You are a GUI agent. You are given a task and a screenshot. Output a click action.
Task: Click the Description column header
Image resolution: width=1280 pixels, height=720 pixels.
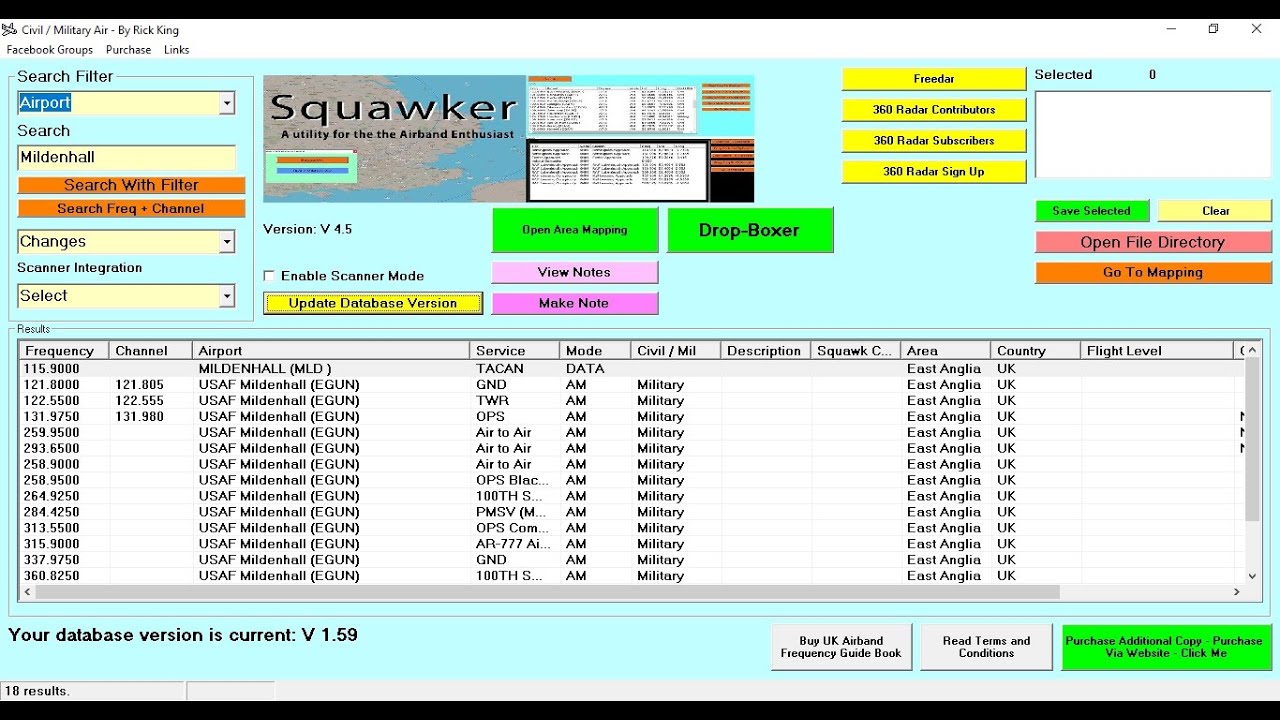(766, 351)
